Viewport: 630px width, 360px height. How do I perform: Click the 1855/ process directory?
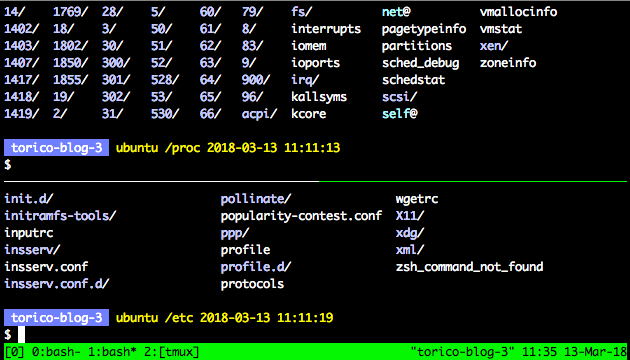70,80
